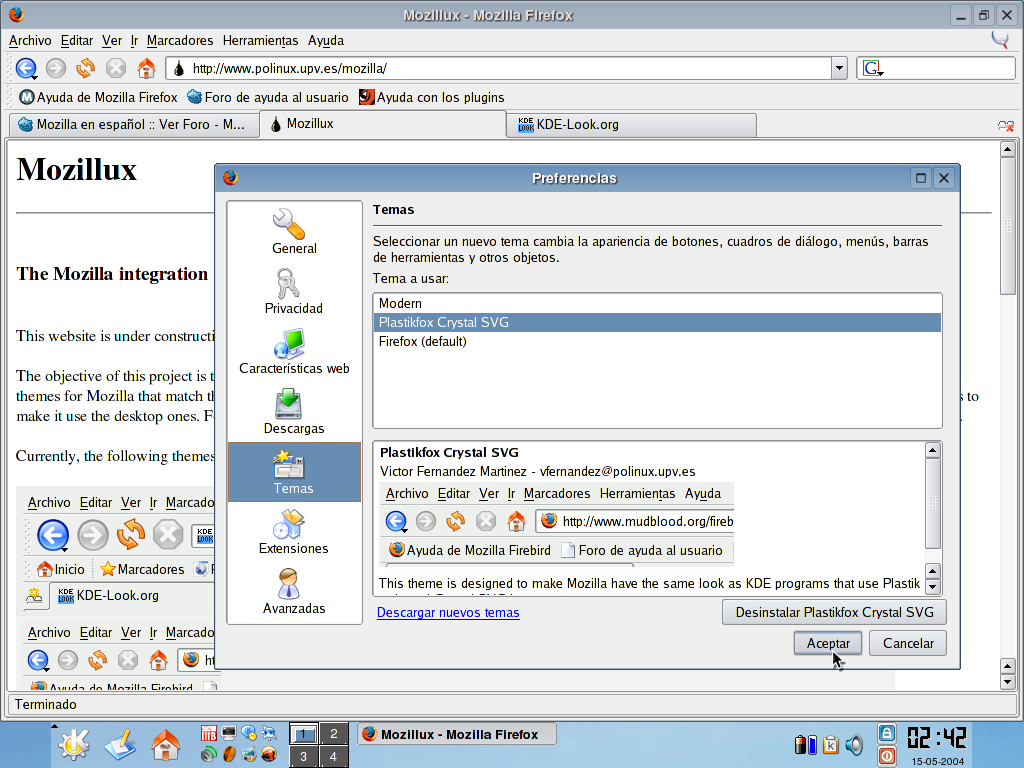Click the 02:42 panel clock

(937, 738)
